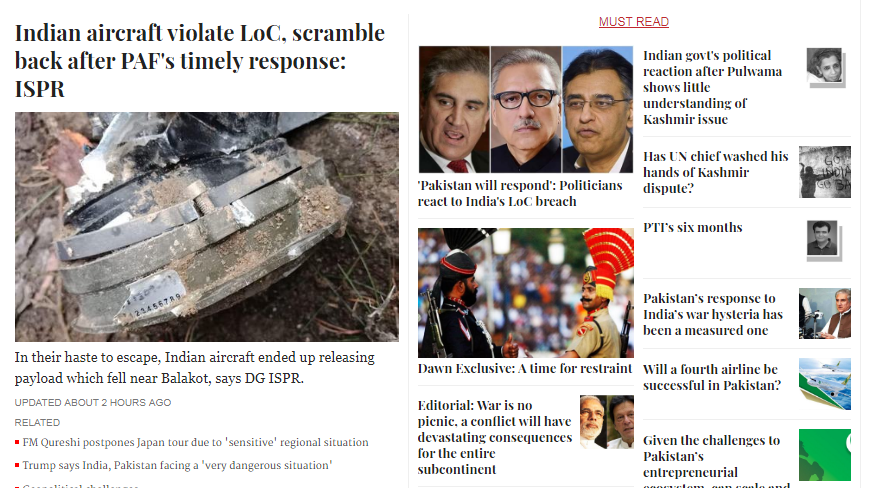Screen dimensions: 869x488
Task: Open 'Will a fourth airline be successful' article
Action: tap(712, 377)
